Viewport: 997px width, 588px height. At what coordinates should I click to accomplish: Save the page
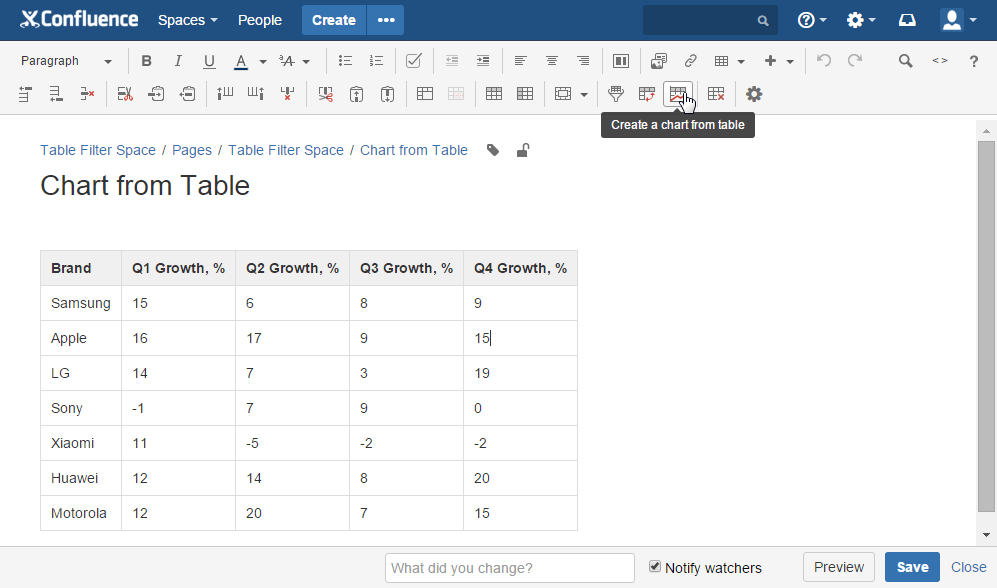911,567
